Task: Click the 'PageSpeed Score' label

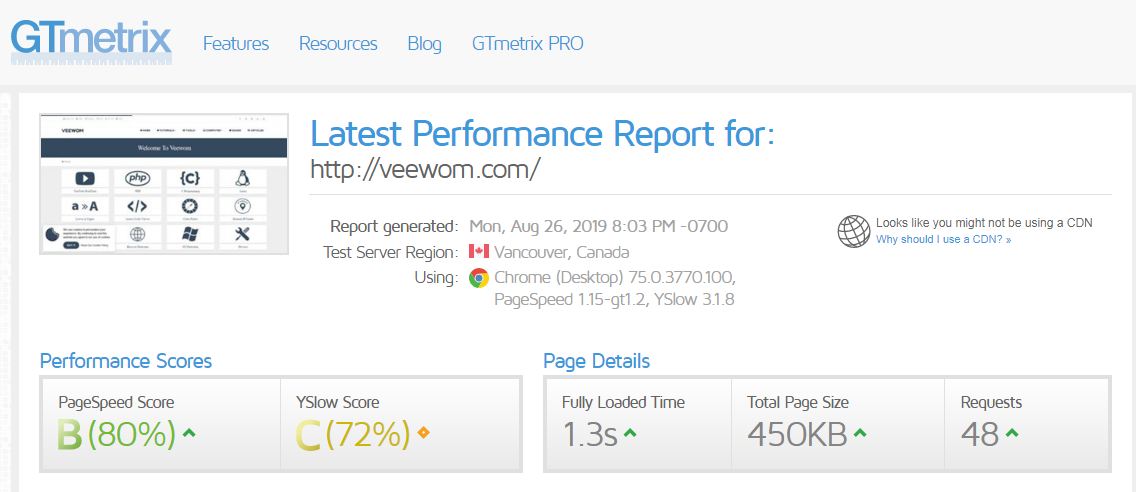Action: click(x=116, y=402)
